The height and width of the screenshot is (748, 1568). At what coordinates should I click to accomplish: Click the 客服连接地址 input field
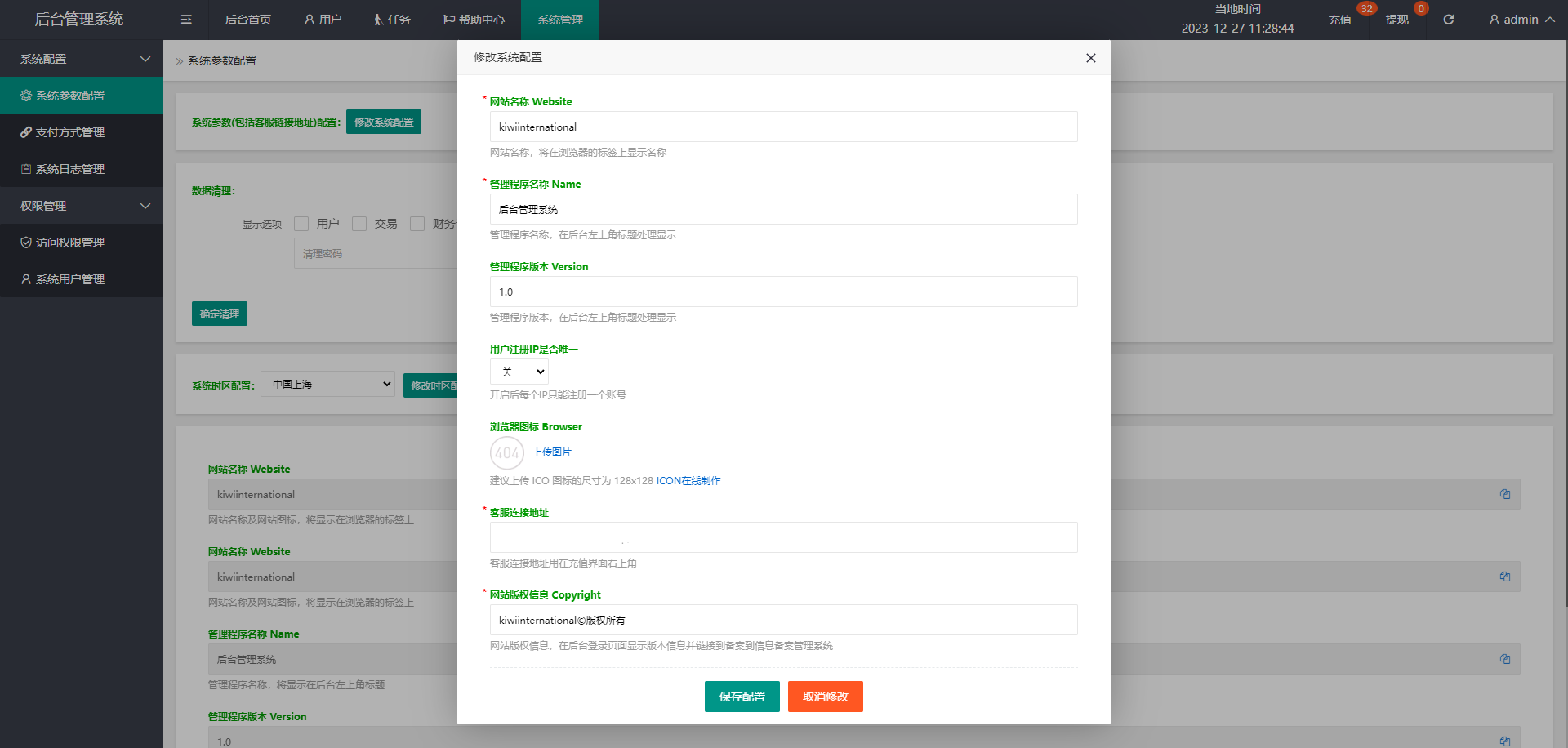pos(783,537)
